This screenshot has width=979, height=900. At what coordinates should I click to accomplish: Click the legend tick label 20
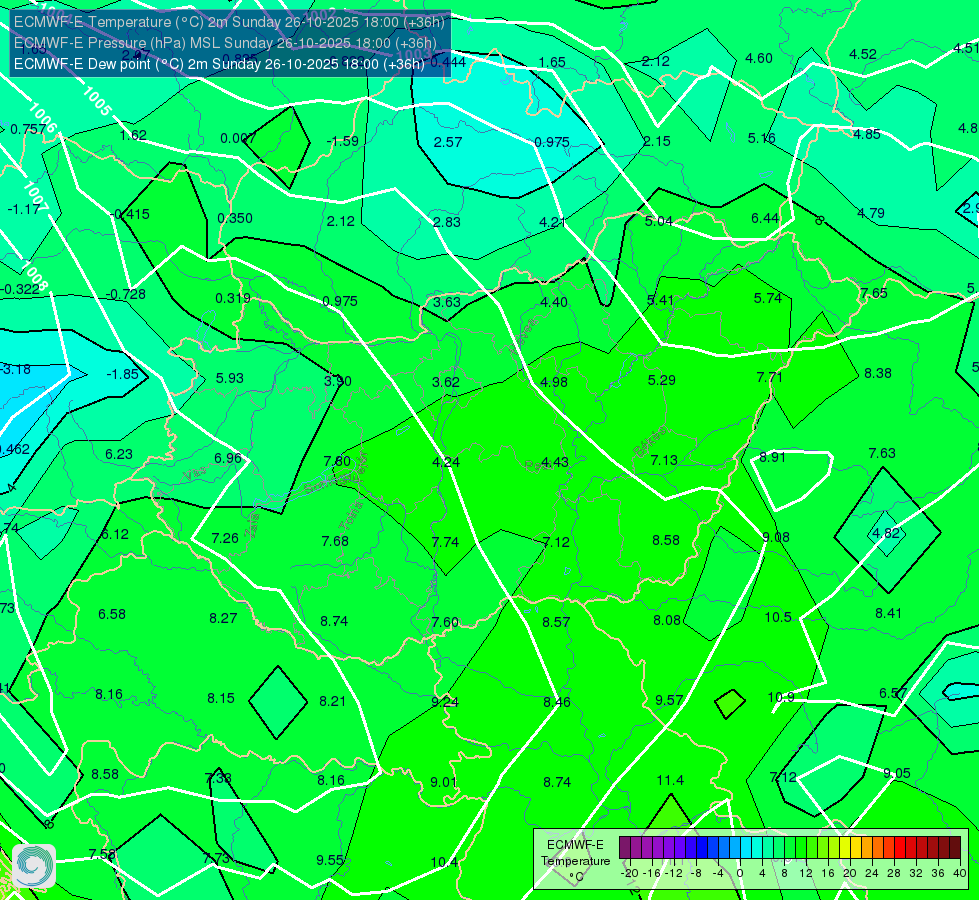click(x=849, y=873)
